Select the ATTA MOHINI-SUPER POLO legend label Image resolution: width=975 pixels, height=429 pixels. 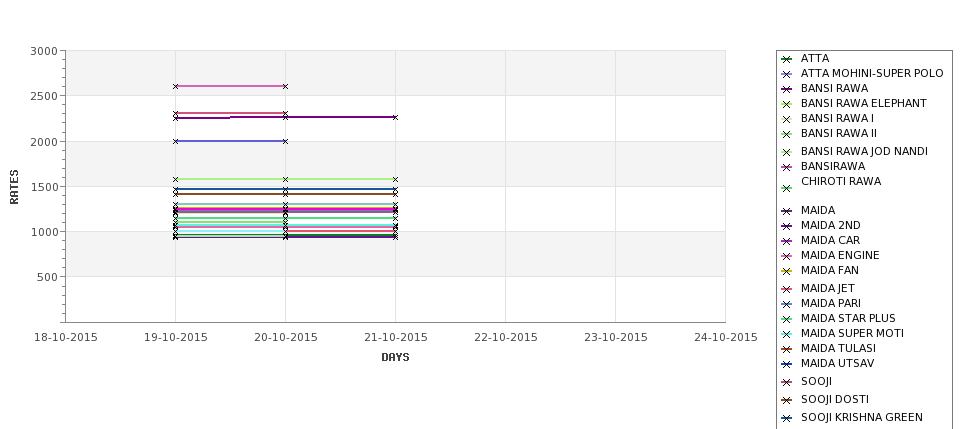pyautogui.click(x=872, y=73)
